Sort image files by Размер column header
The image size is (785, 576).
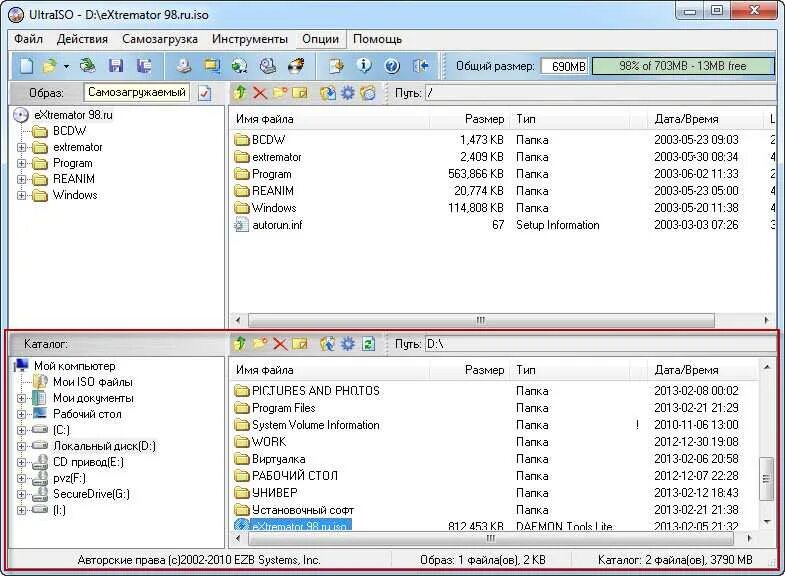[470, 119]
